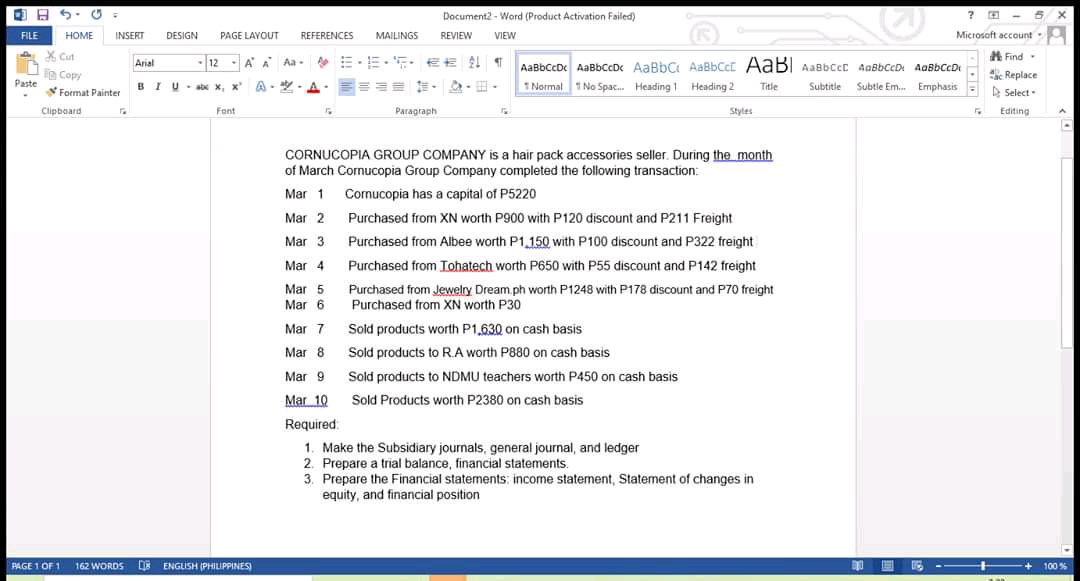Click ENGLISH (PHILIPPINES) language indicator

tap(207, 566)
